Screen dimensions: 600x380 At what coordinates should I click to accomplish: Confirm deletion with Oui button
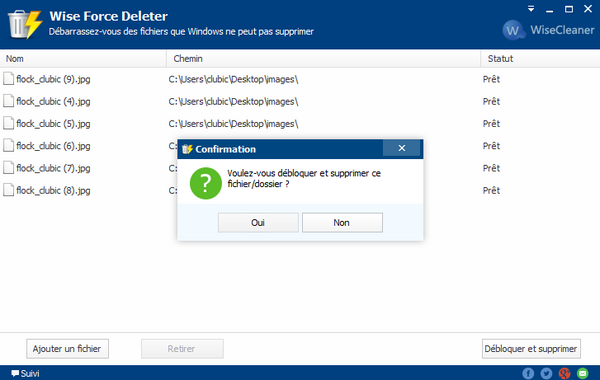point(258,223)
